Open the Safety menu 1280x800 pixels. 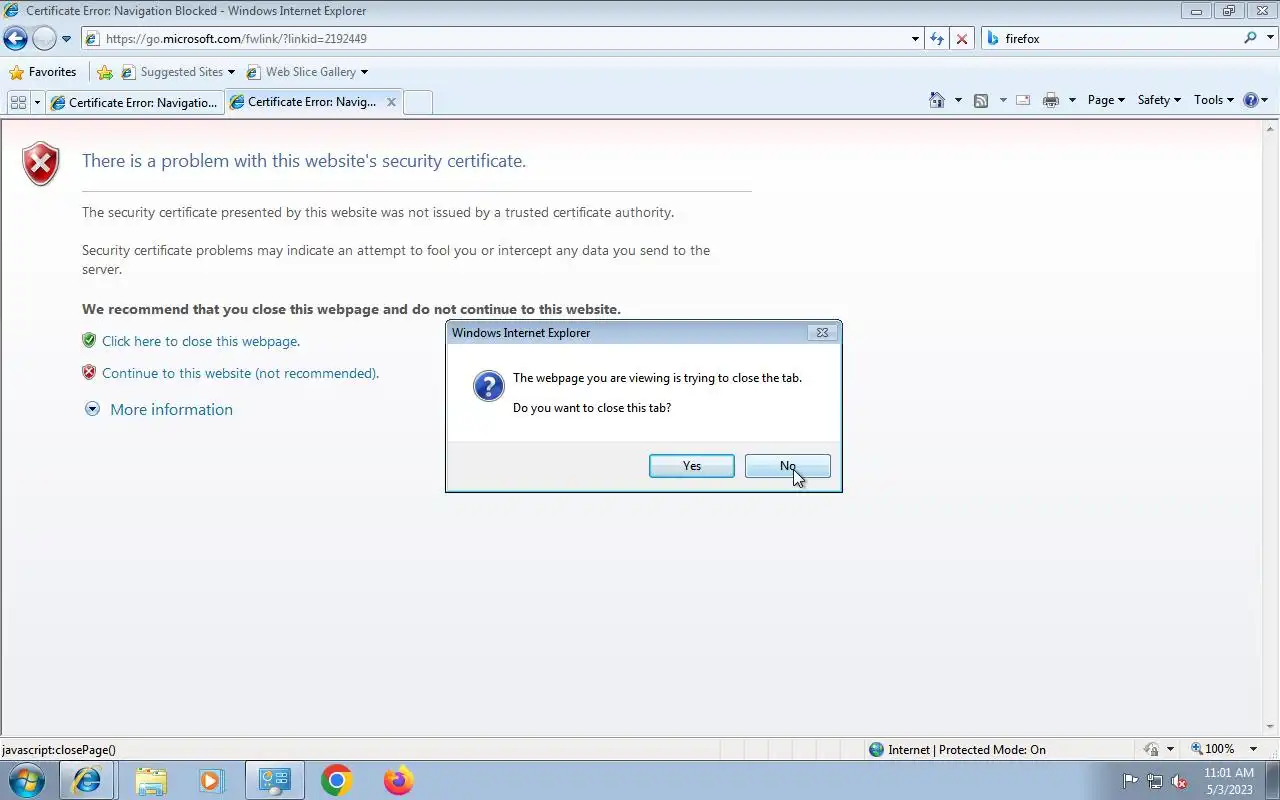[1159, 100]
